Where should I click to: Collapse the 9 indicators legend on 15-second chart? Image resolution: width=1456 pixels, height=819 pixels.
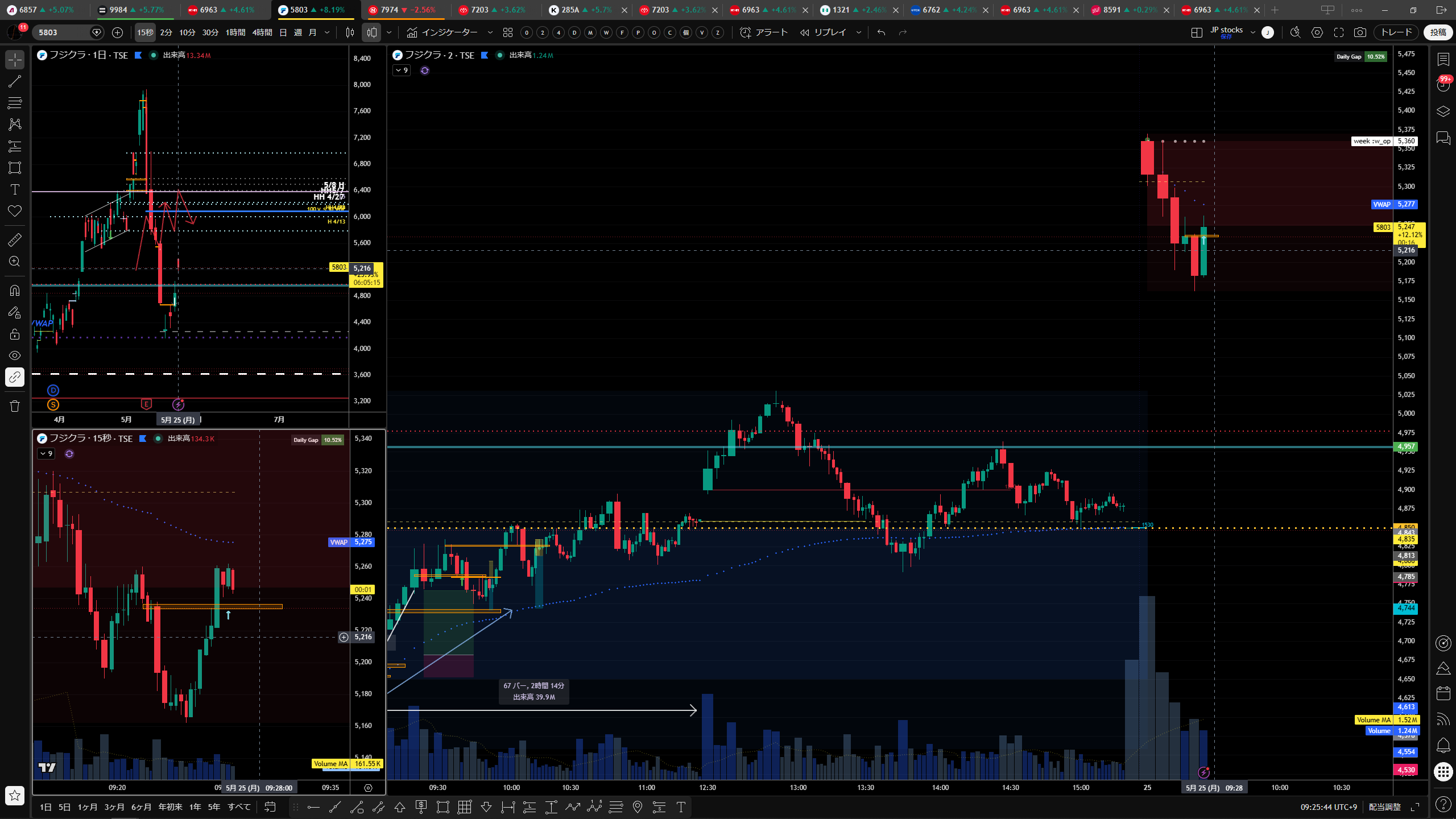(47, 454)
